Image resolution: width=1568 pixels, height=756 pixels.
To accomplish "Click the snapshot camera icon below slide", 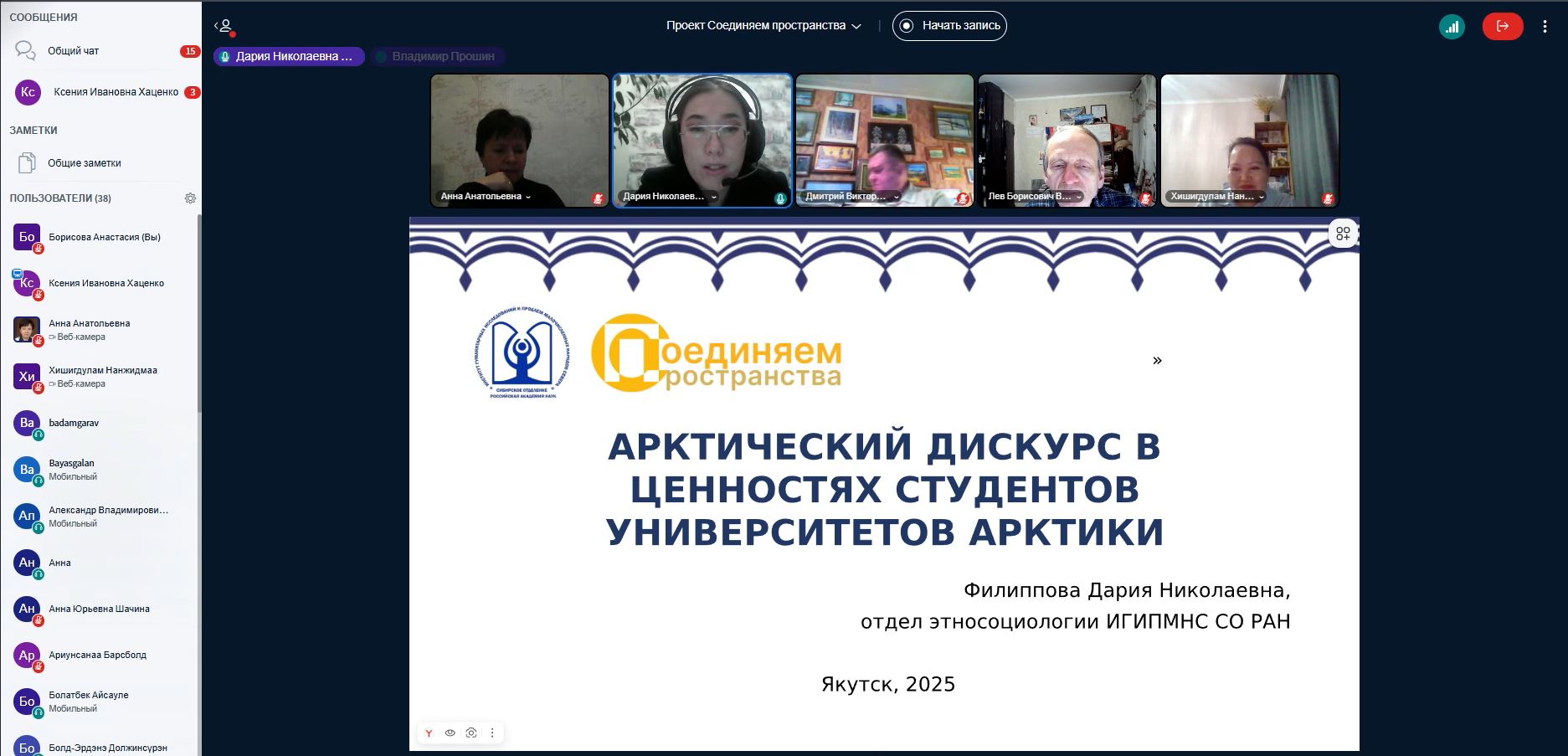I will [x=471, y=733].
